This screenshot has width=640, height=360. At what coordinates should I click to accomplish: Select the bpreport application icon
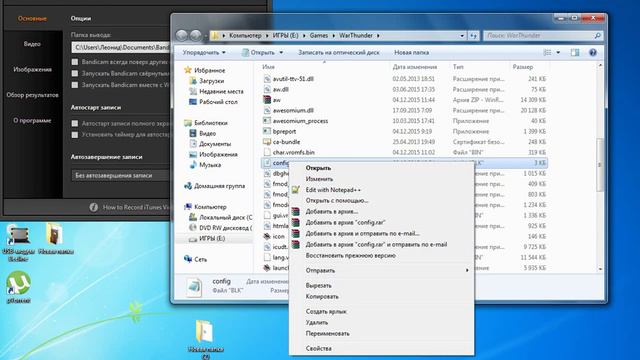coord(267,131)
